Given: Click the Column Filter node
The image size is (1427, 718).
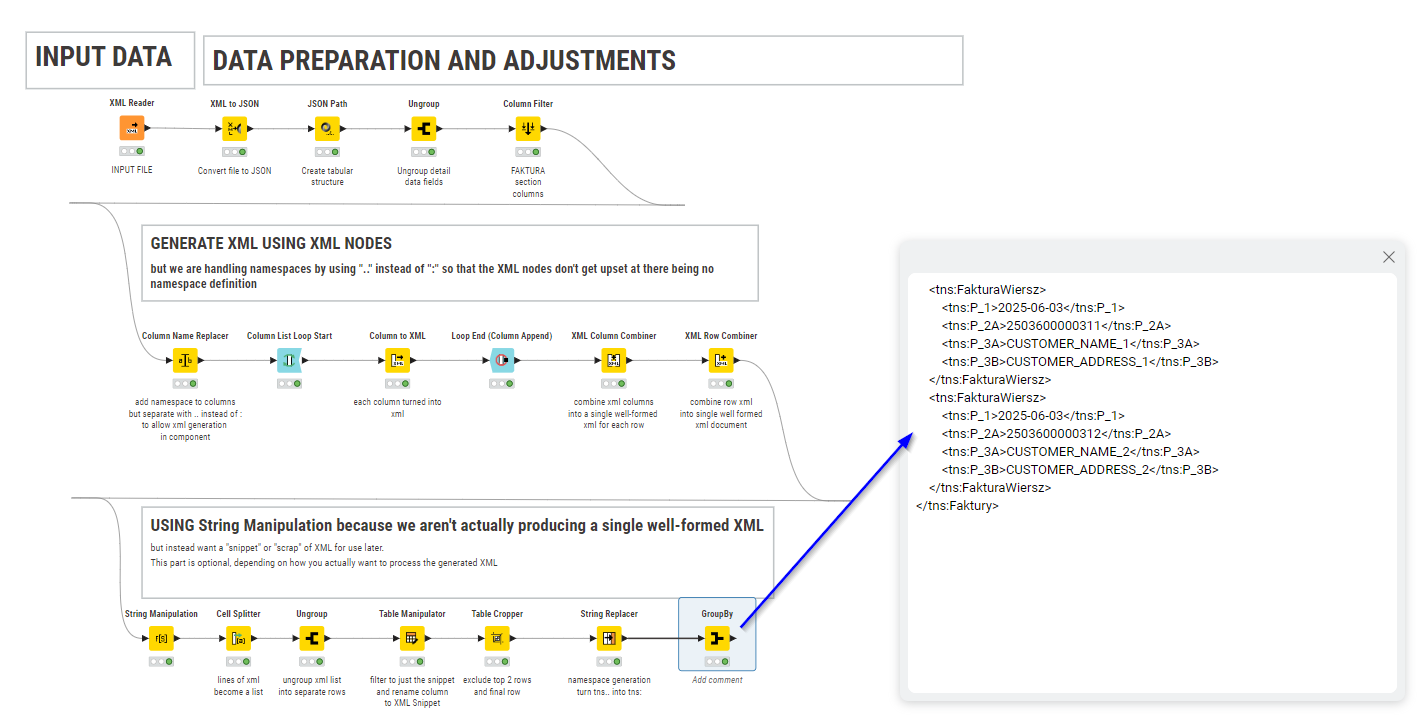Looking at the screenshot, I should (528, 128).
